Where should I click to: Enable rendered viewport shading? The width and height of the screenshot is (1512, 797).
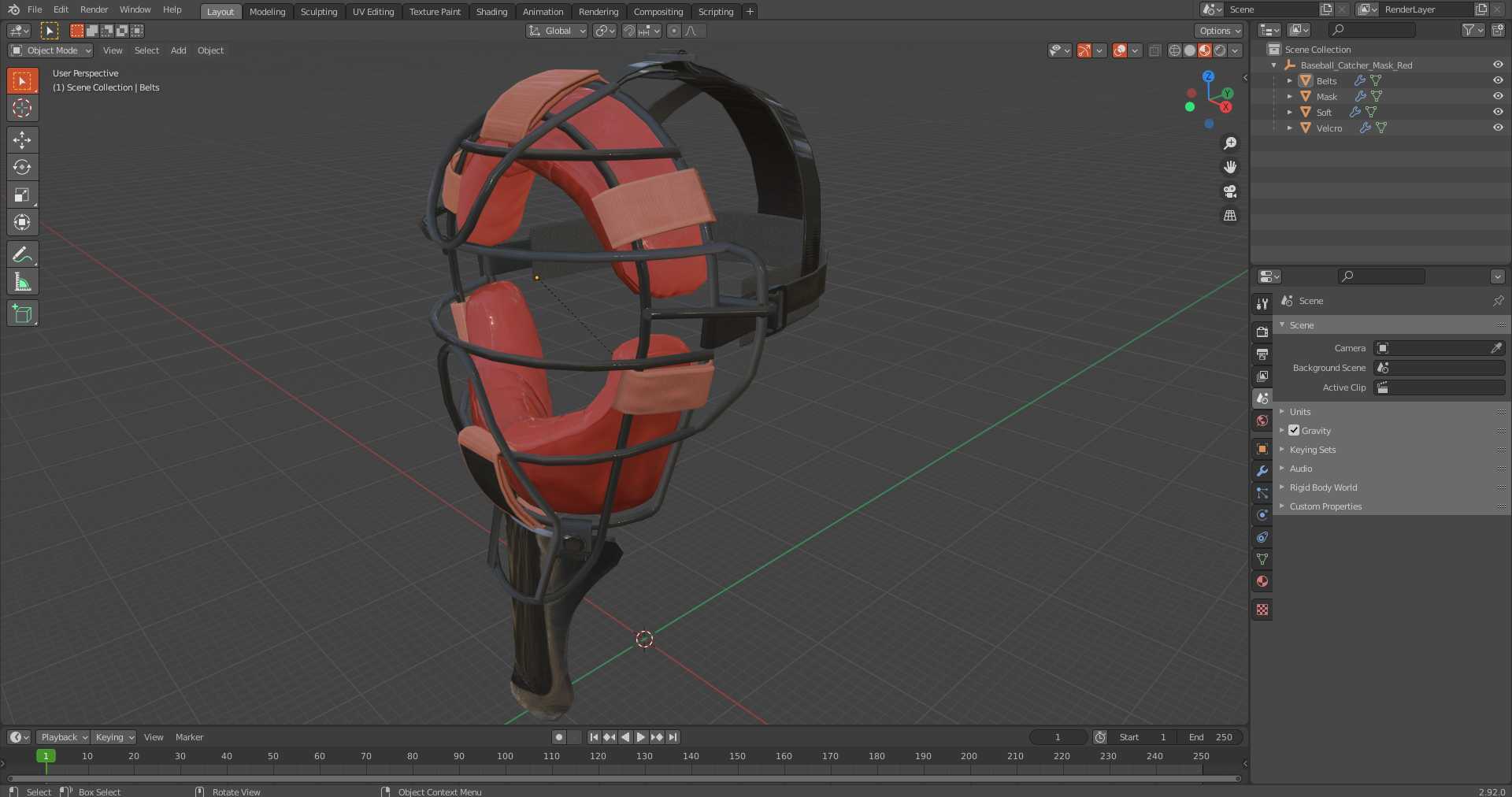pos(1220,50)
